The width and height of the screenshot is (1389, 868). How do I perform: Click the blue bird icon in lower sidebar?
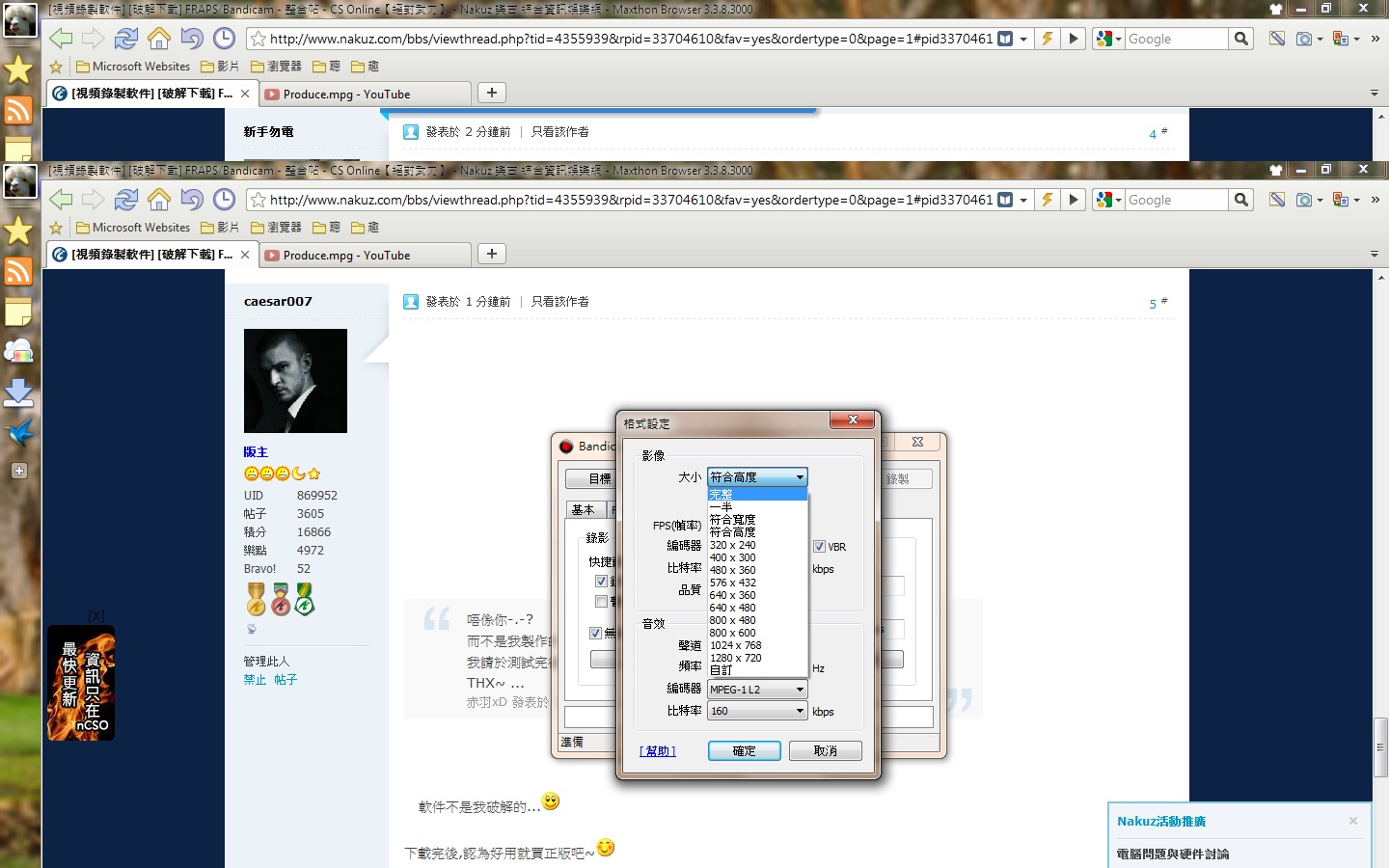18,433
